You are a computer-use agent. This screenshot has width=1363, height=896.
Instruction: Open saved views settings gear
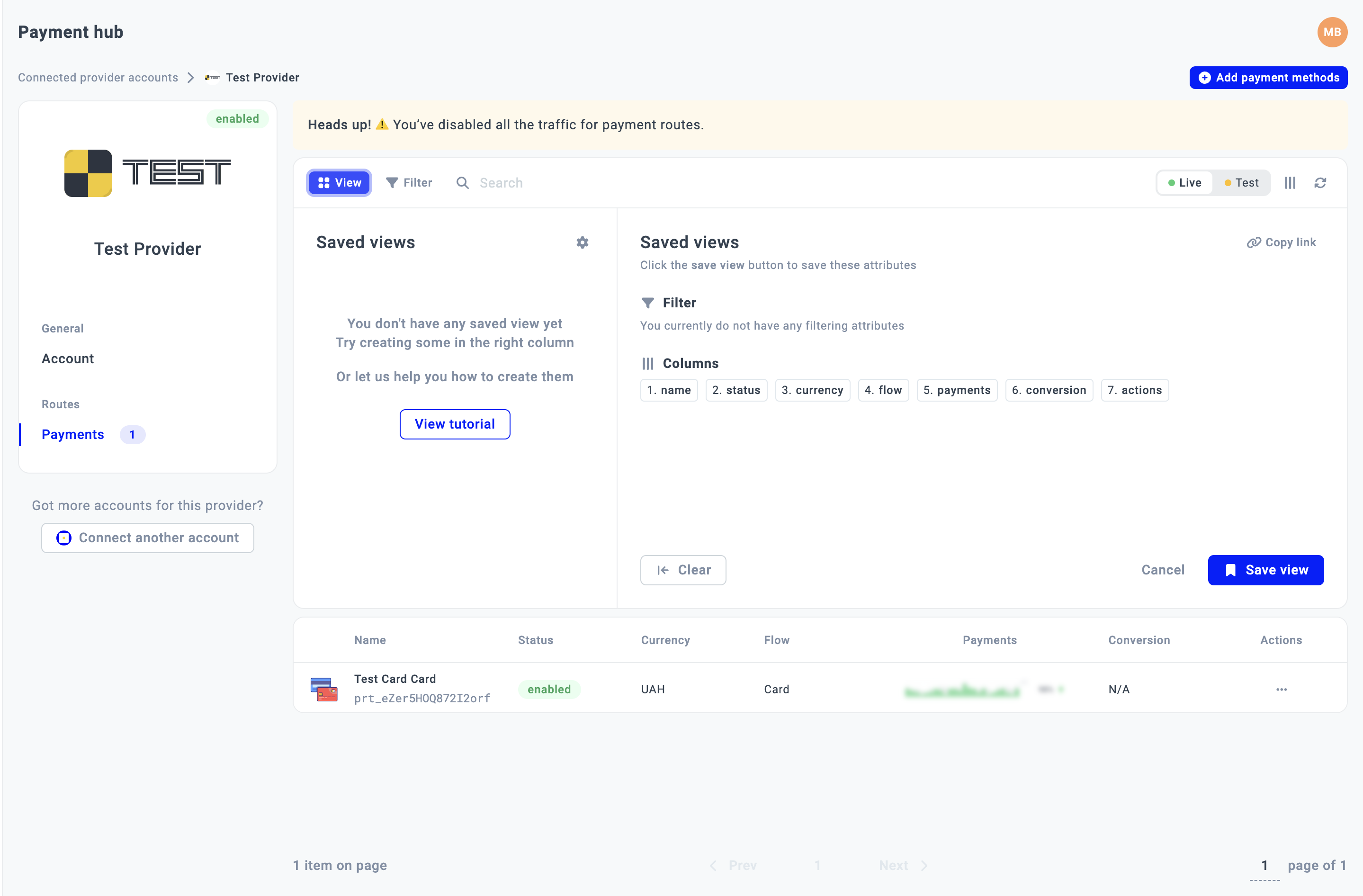coord(582,242)
